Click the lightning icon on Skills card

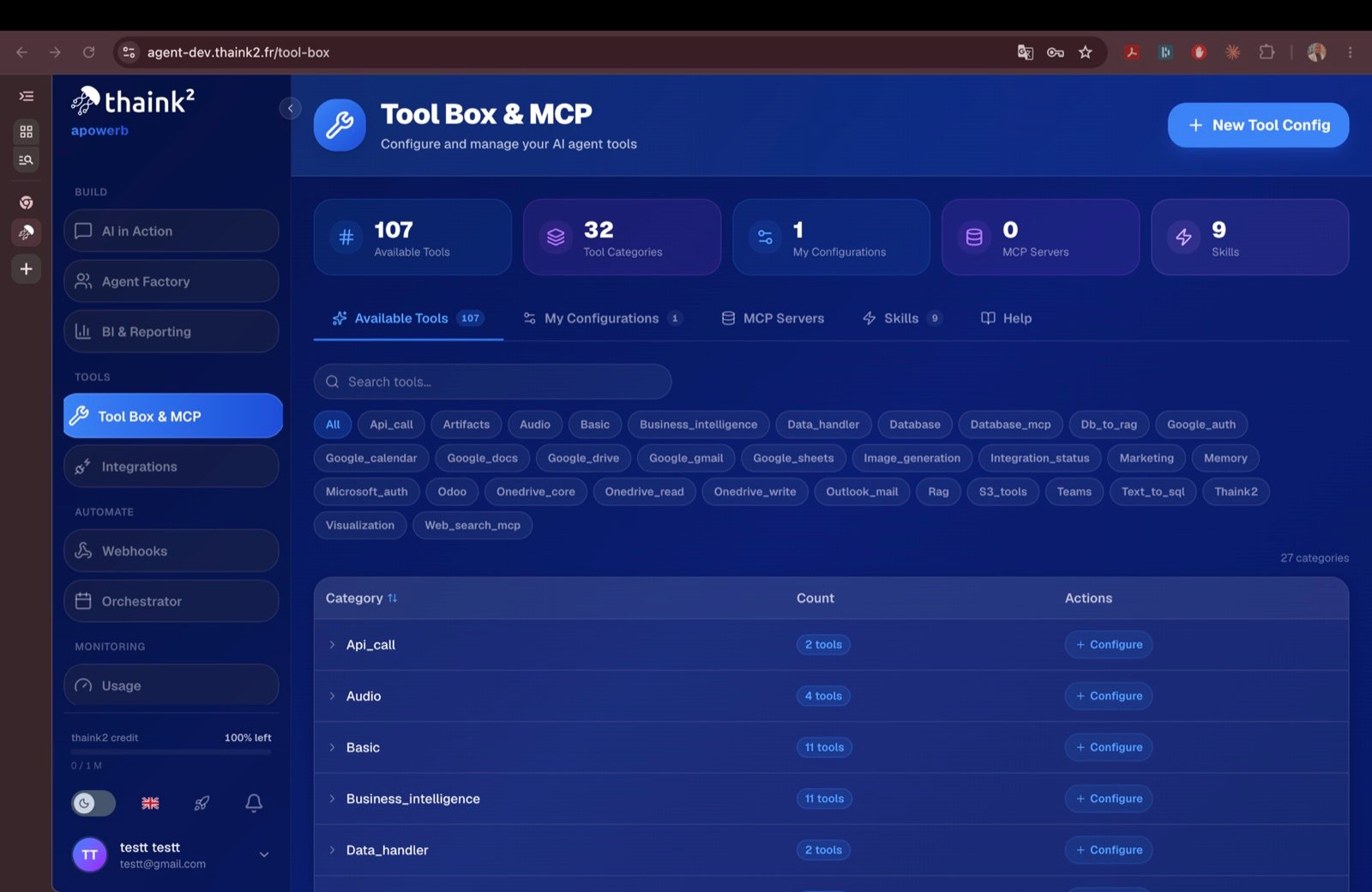coord(1183,238)
